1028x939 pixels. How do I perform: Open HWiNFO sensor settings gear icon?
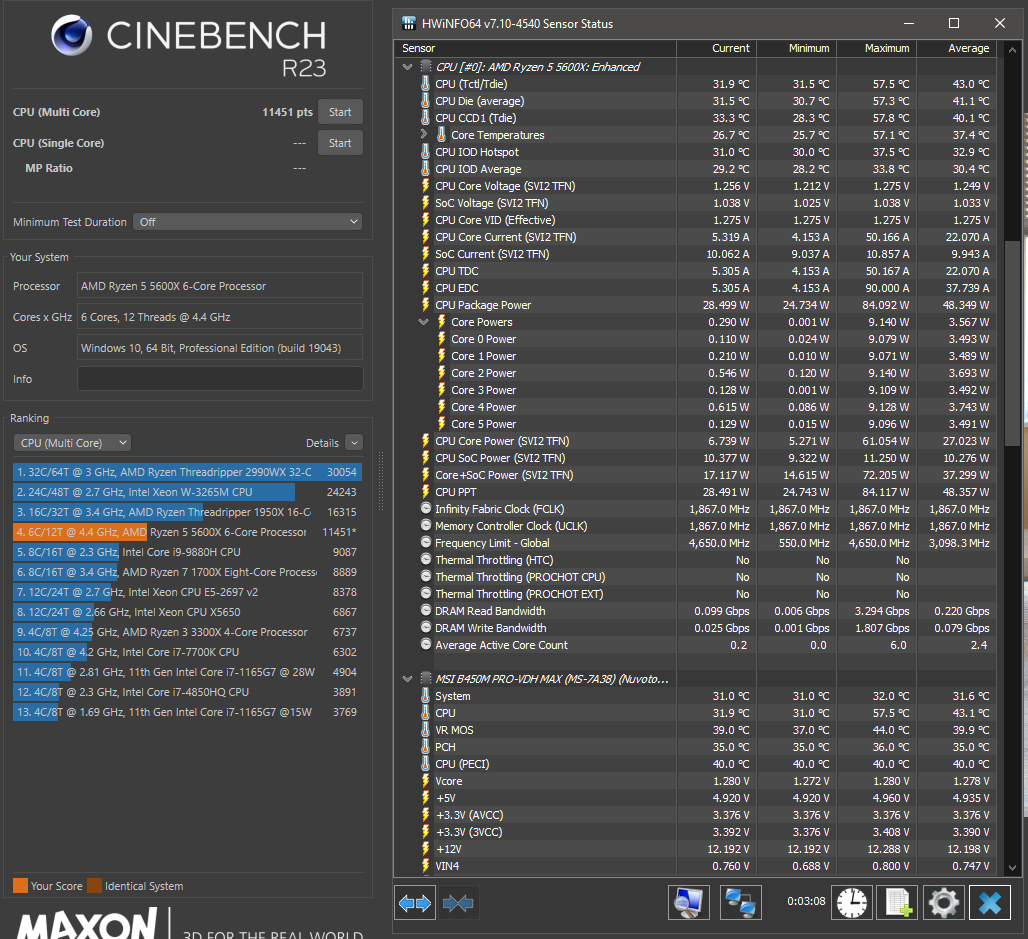click(x=943, y=903)
